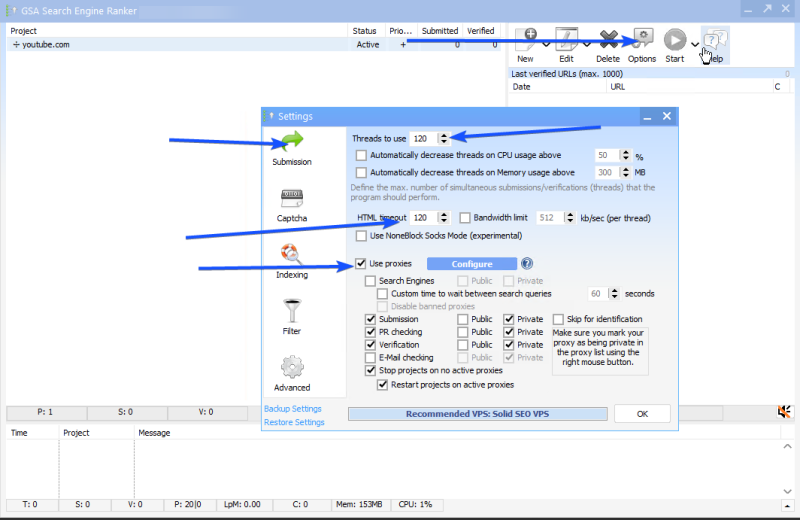Switch to the Submission settings tab
This screenshot has width=800, height=520.
click(x=292, y=148)
